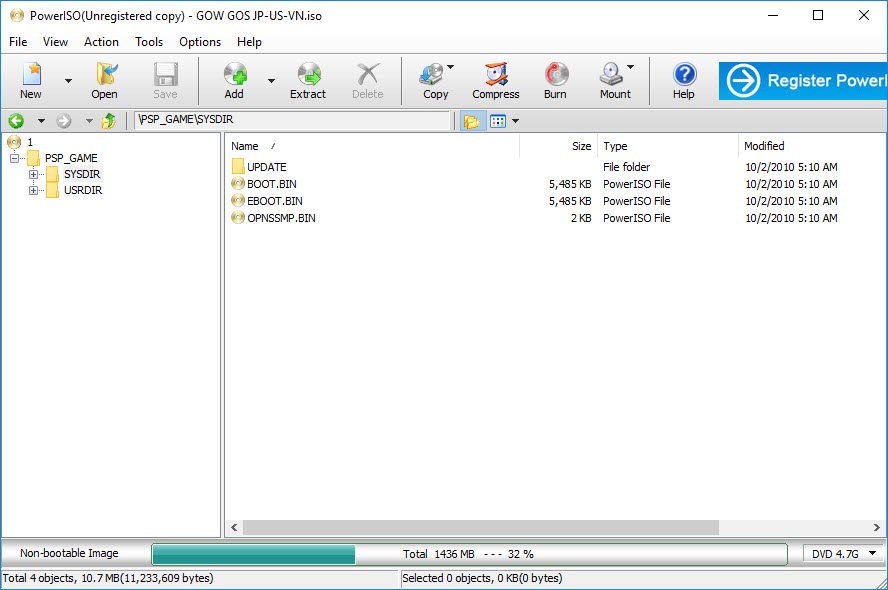Select the BOOT.BIN file icon
Viewport: 888px width, 590px height.
[238, 184]
